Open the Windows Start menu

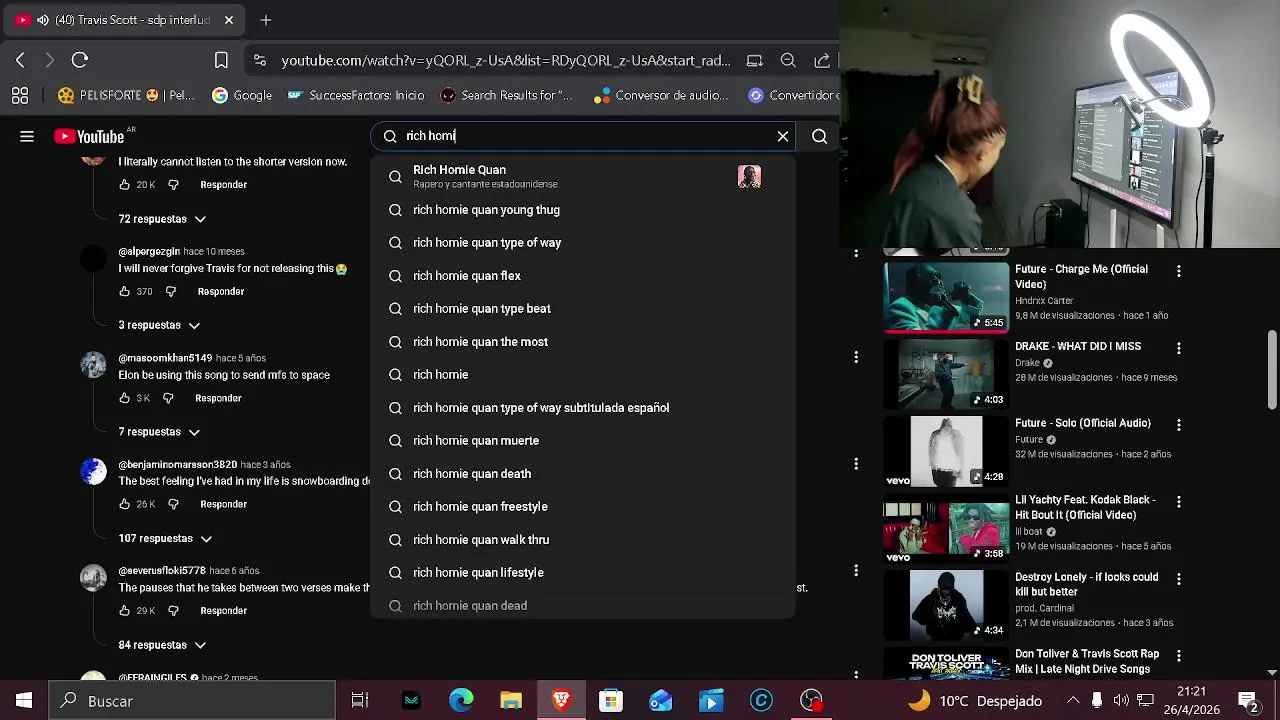coord(24,701)
